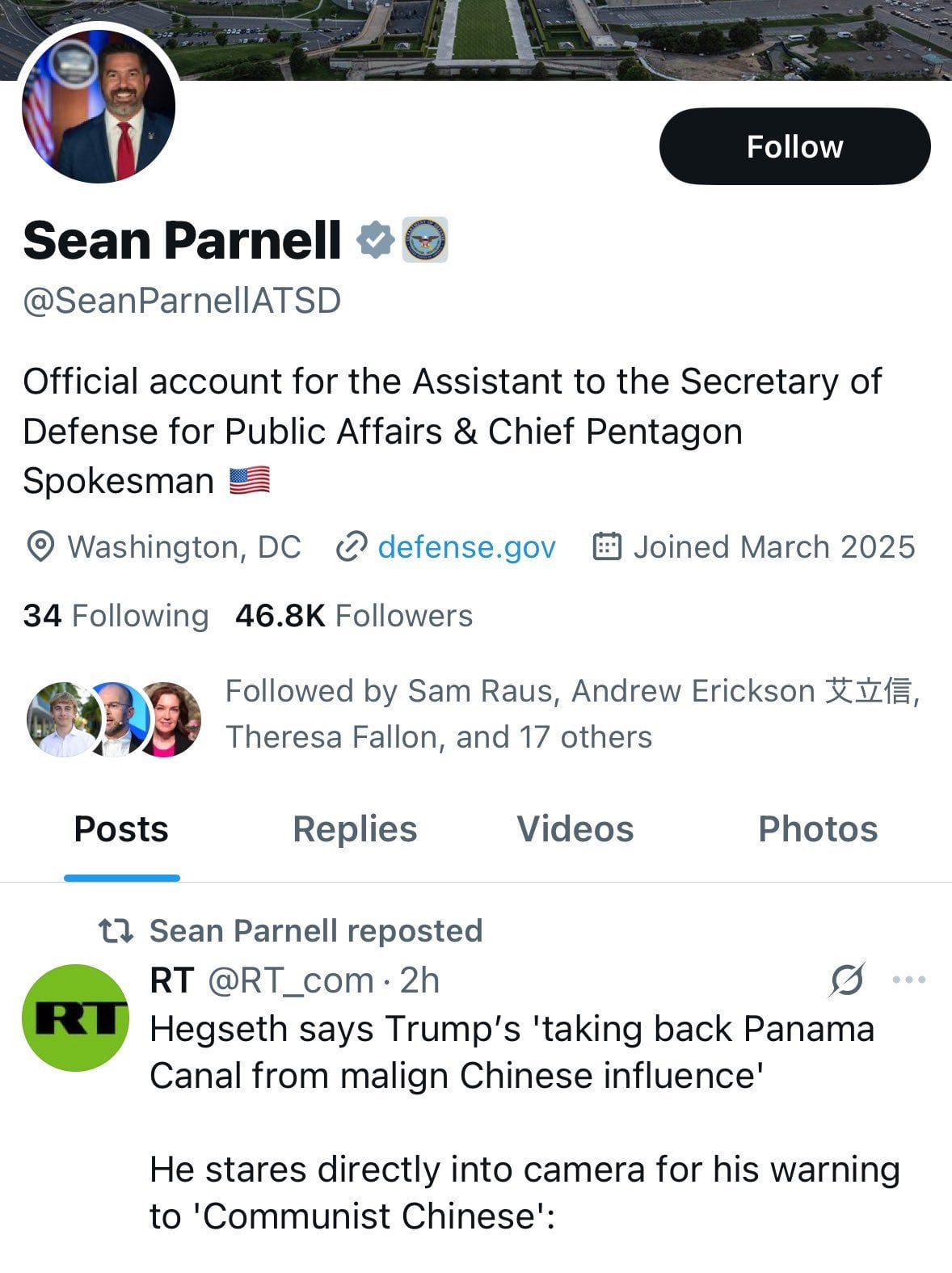This screenshot has width=952, height=1273.
Task: Open the three-dot more menu on RT post
Action: pos(908,980)
